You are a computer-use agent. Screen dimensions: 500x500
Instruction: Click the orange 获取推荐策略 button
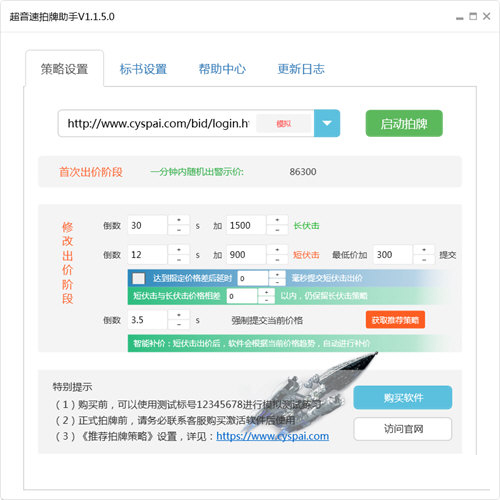pos(395,320)
